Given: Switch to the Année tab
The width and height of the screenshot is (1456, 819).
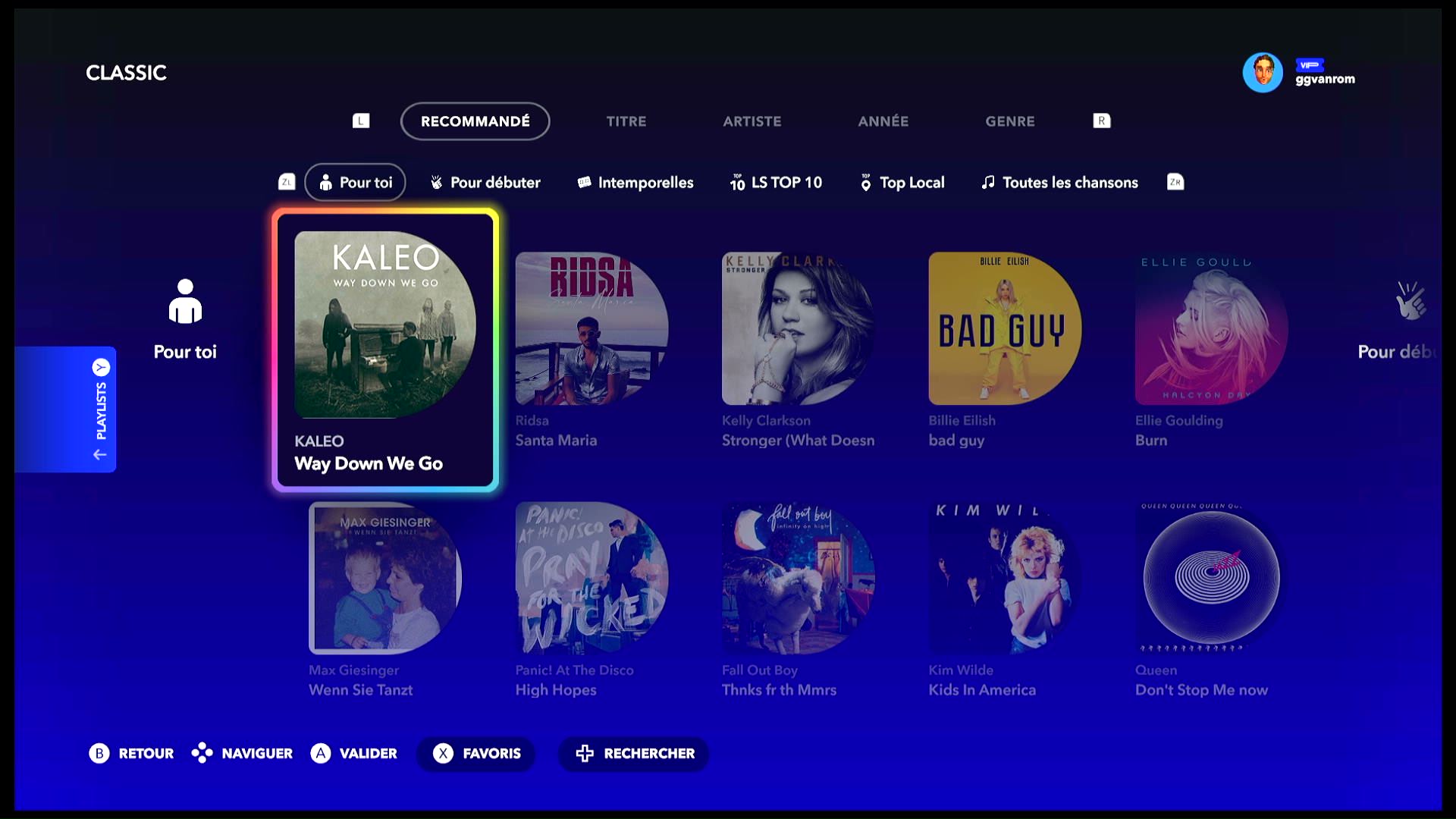Looking at the screenshot, I should [x=883, y=121].
